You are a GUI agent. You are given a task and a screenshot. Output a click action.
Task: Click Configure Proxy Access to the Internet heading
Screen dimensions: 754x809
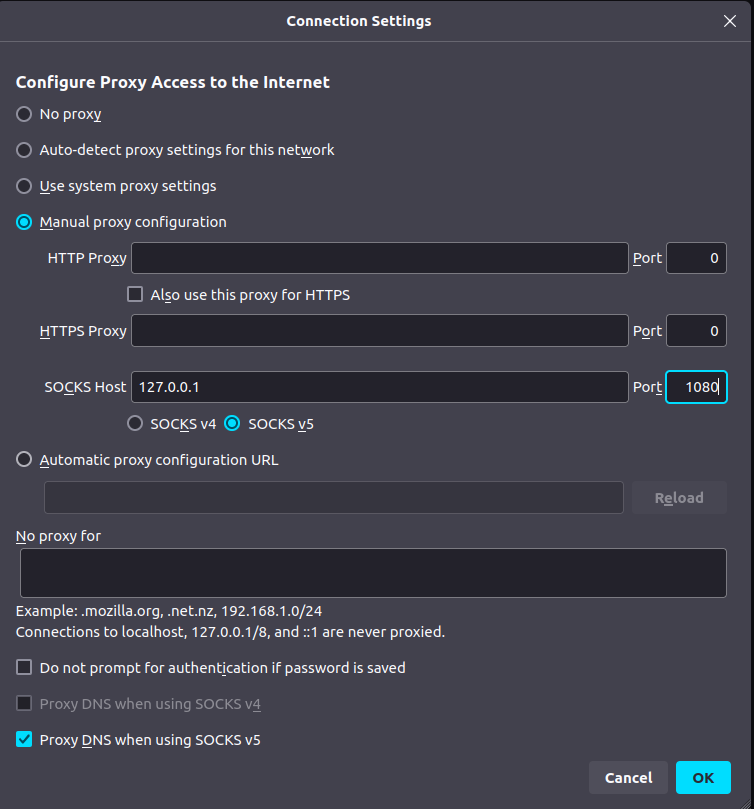tap(172, 82)
